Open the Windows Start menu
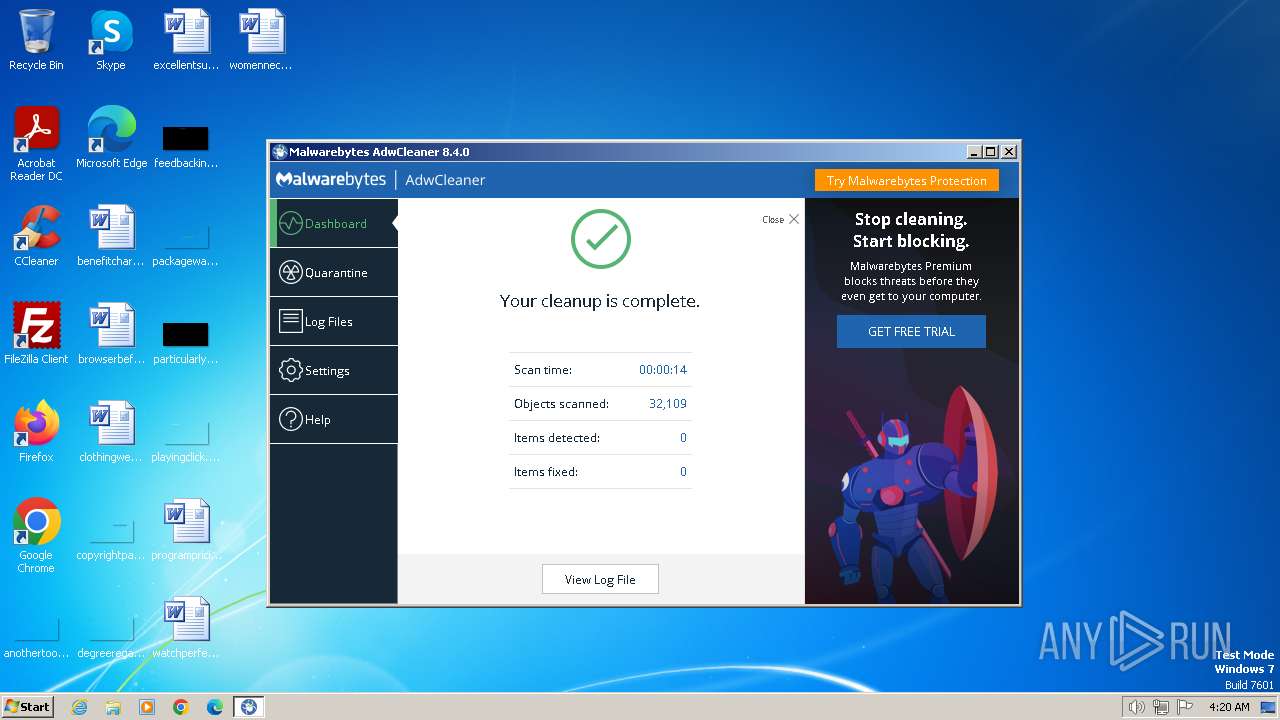1280x720 pixels. click(x=27, y=706)
